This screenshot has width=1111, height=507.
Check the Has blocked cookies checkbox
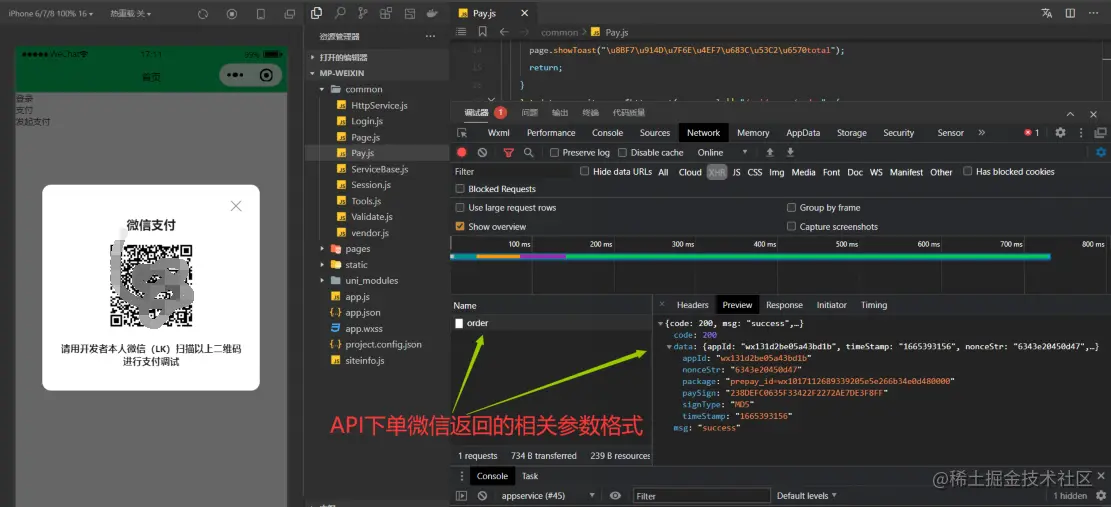click(968, 171)
